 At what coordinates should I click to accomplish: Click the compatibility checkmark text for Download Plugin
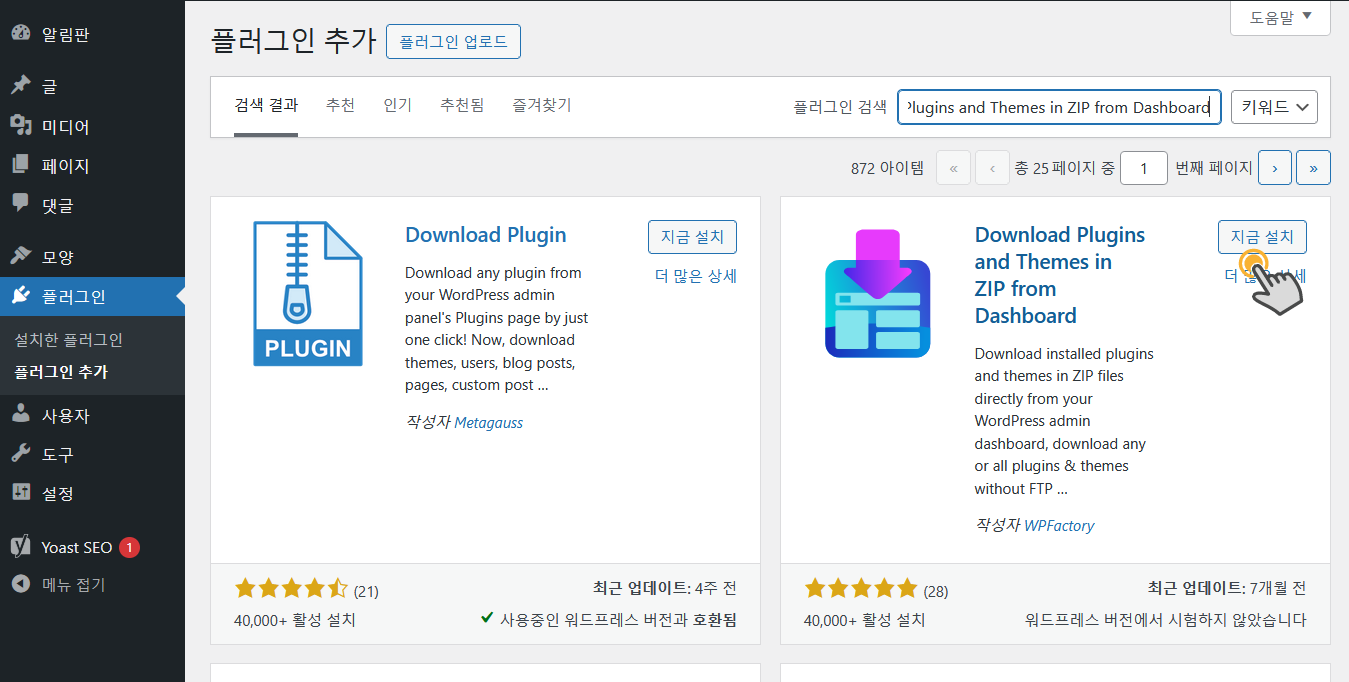(608, 620)
